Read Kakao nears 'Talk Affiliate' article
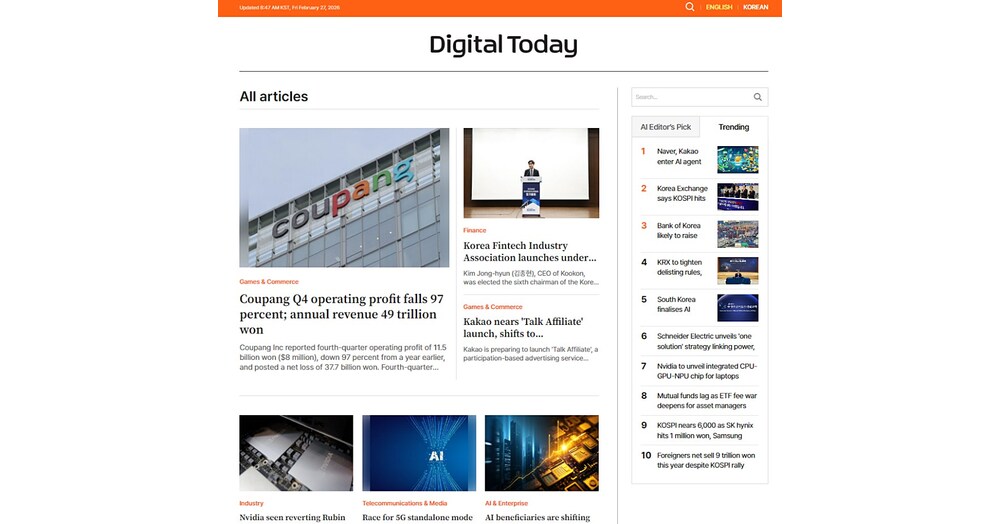 (x=523, y=328)
